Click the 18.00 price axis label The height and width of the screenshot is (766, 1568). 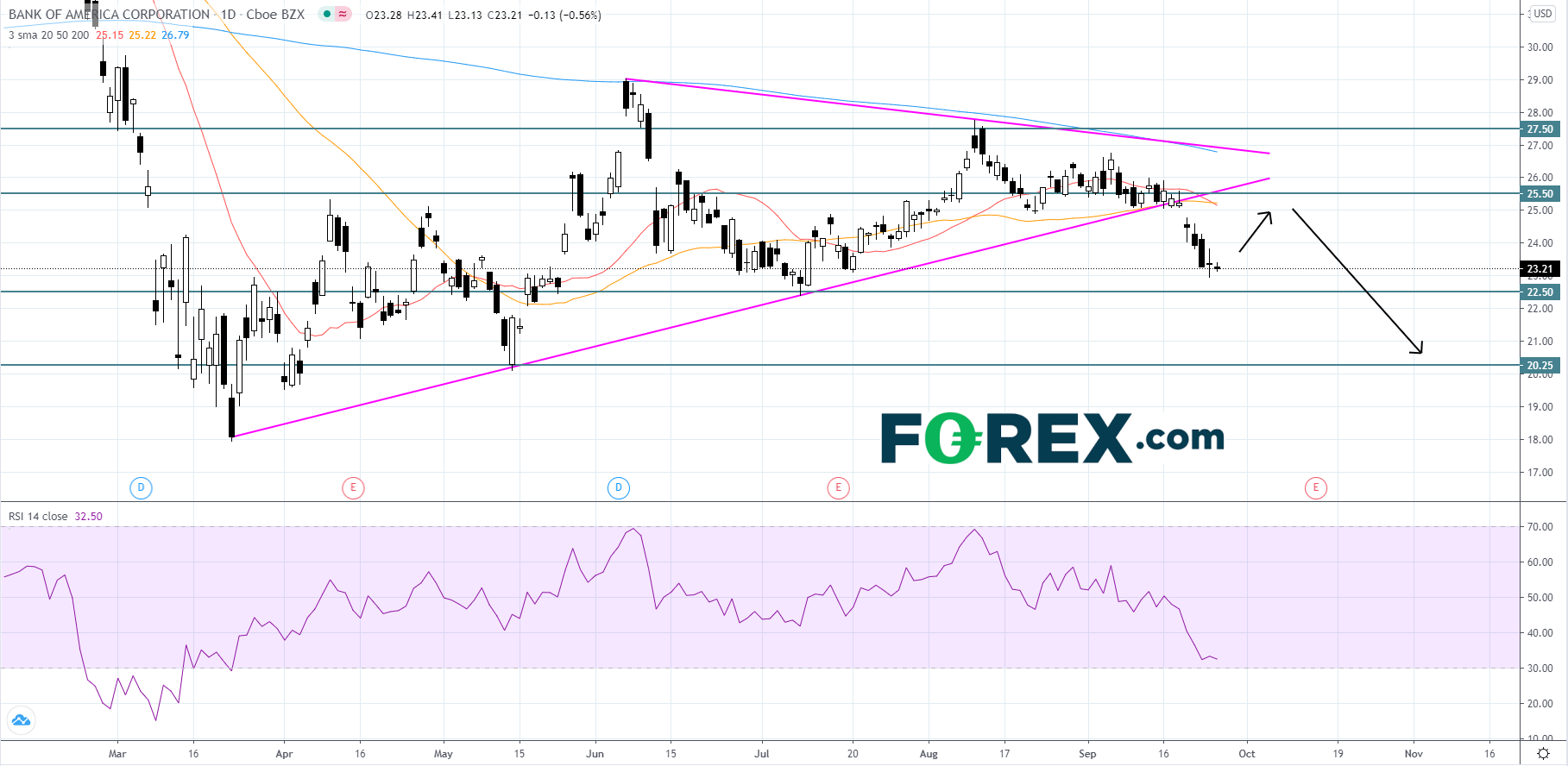[x=1540, y=440]
